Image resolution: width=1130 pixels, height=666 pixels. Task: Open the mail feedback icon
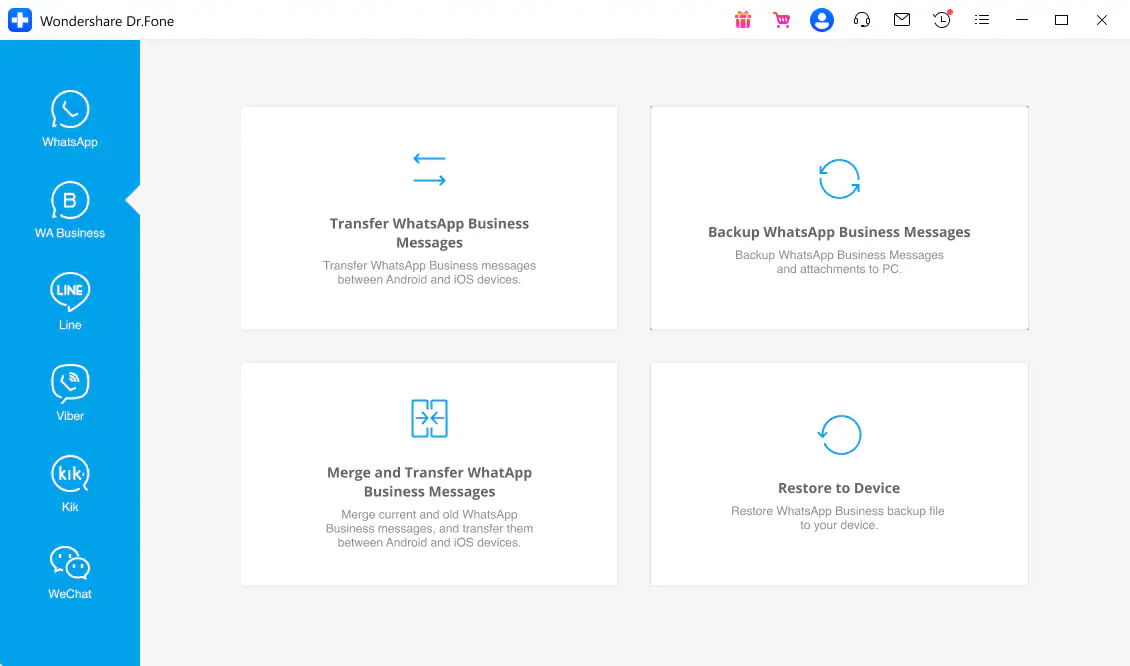(x=902, y=20)
